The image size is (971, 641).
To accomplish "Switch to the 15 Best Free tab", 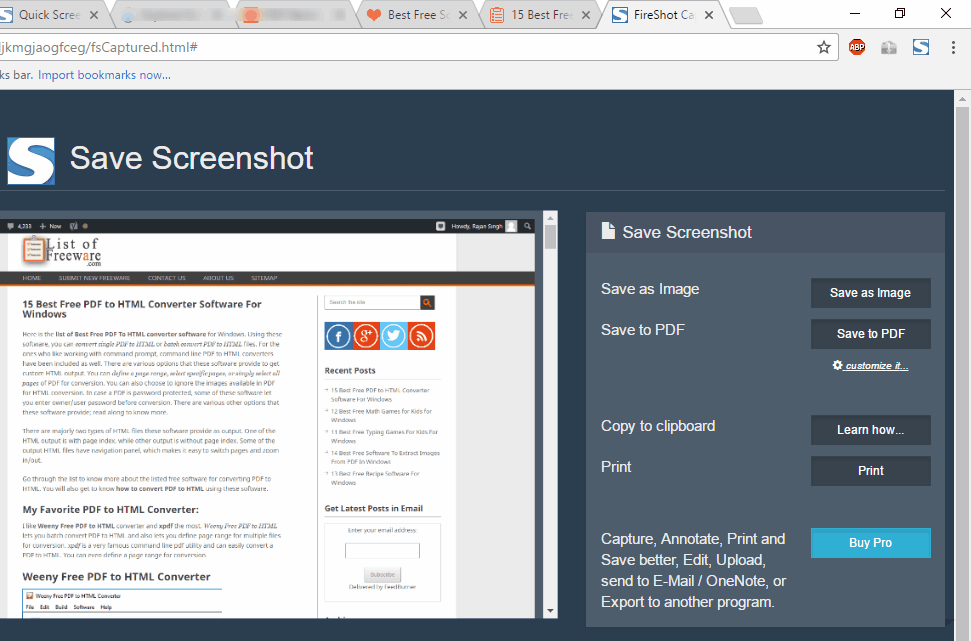I will pyautogui.click(x=539, y=15).
